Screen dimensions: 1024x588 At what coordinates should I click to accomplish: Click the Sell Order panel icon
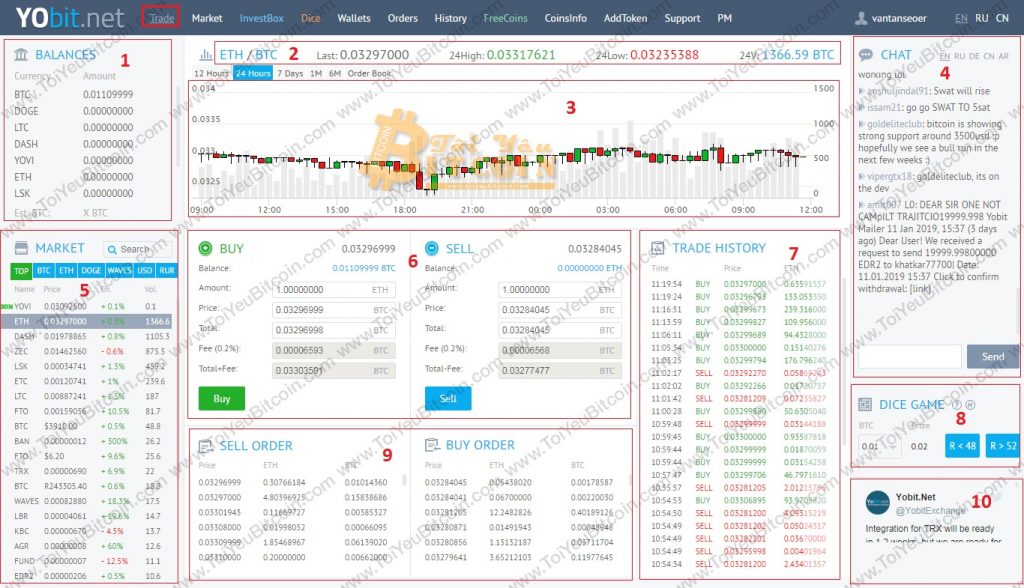click(x=206, y=446)
